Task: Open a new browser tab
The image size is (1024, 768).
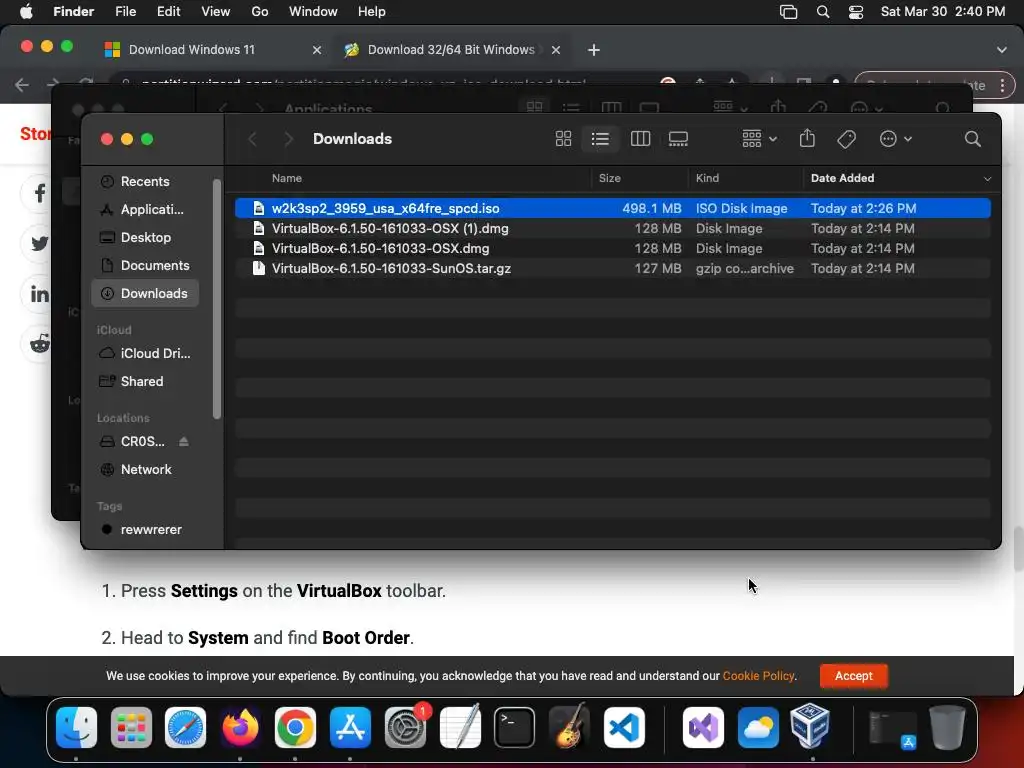Action: pyautogui.click(x=594, y=50)
